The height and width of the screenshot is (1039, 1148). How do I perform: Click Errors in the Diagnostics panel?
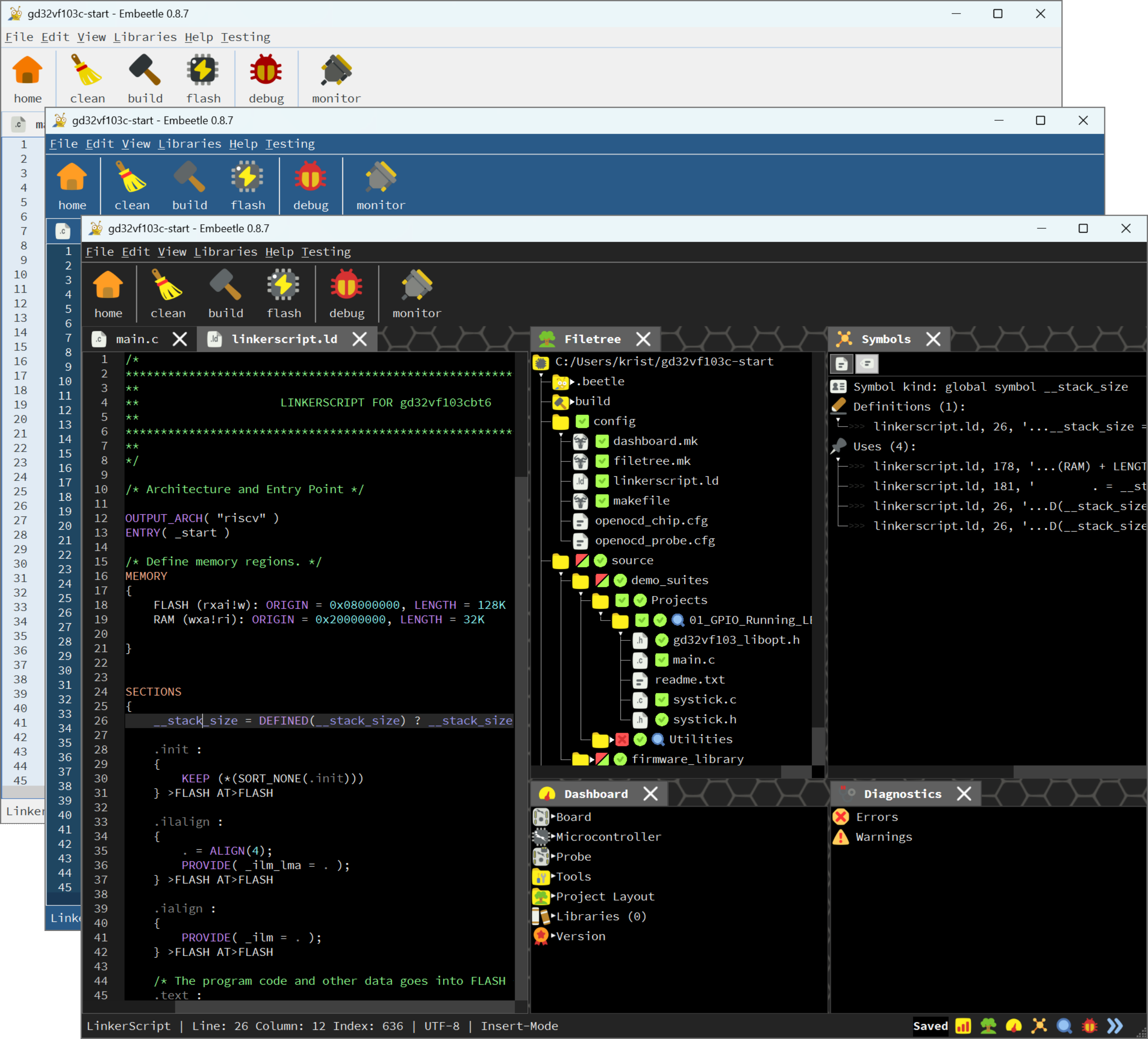(877, 816)
